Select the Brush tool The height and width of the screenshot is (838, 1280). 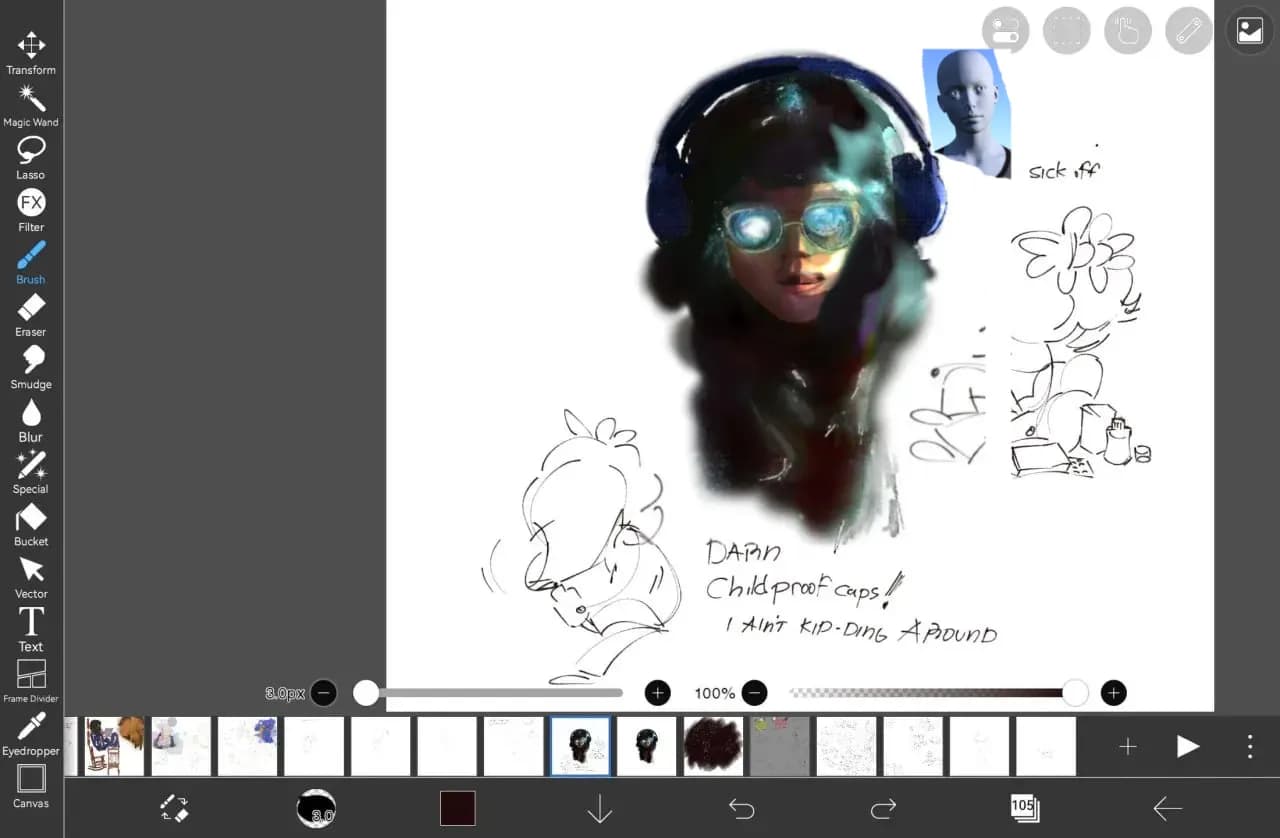tap(31, 263)
